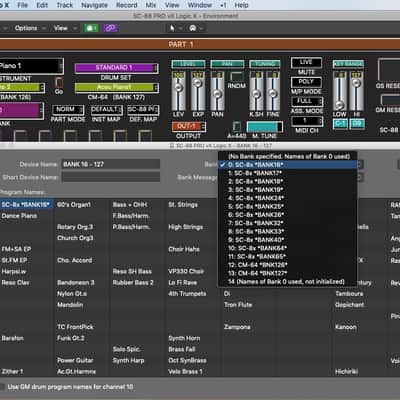
Task: Click the PAN fader knob
Action: 217,94
